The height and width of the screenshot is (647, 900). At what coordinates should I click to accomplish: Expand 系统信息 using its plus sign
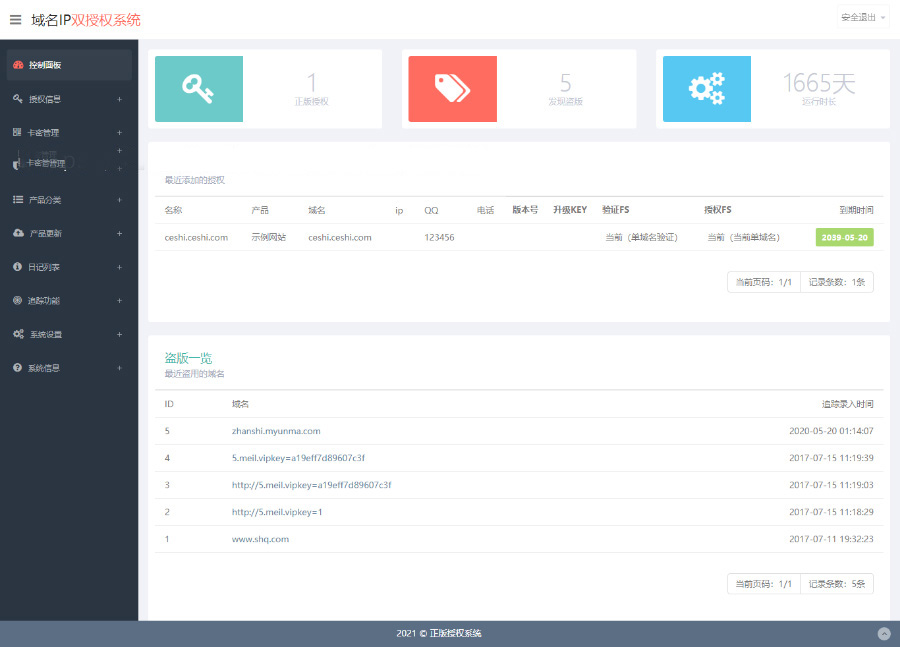tap(119, 368)
